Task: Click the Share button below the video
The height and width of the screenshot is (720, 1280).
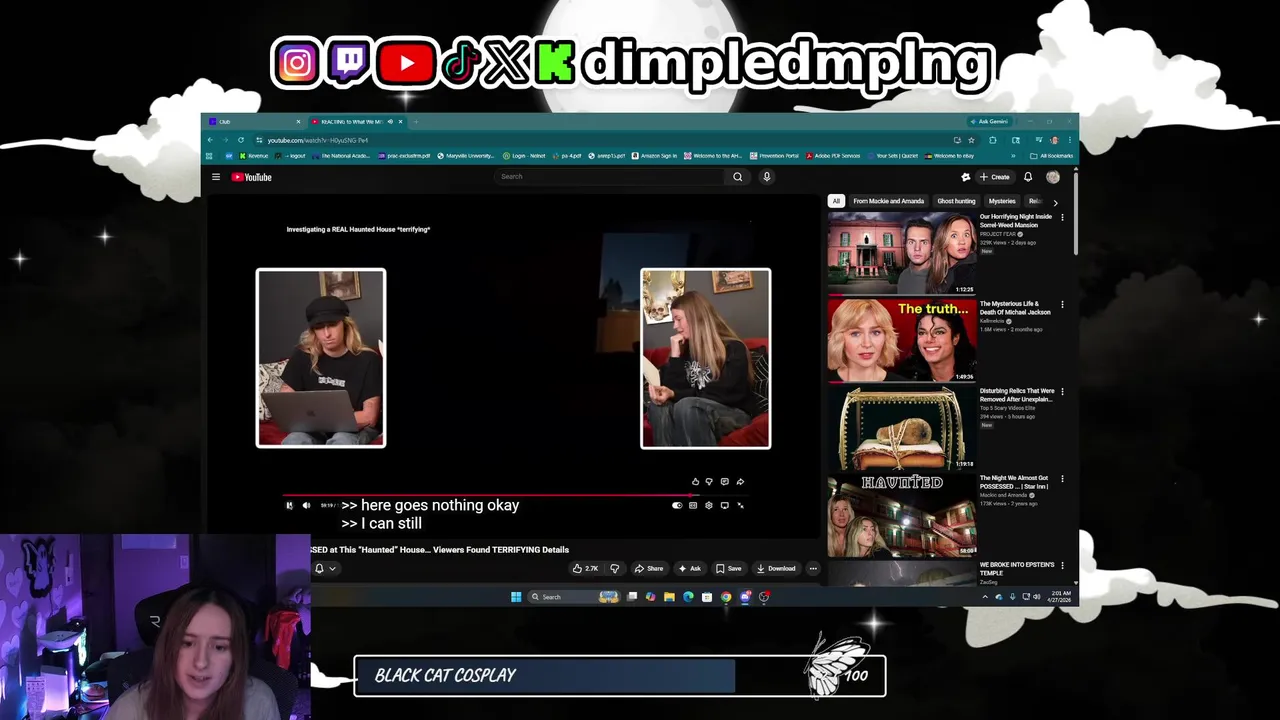Action: 649,569
